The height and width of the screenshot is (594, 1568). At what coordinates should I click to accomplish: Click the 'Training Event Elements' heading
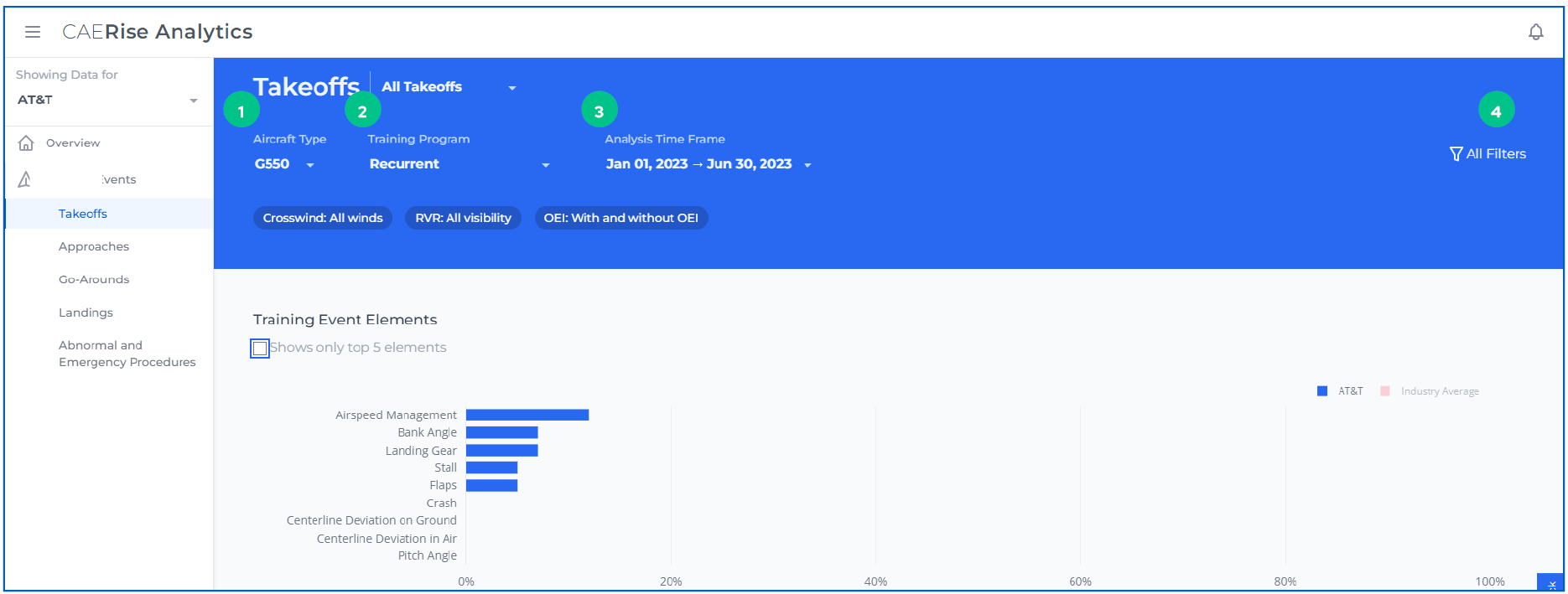(x=345, y=319)
